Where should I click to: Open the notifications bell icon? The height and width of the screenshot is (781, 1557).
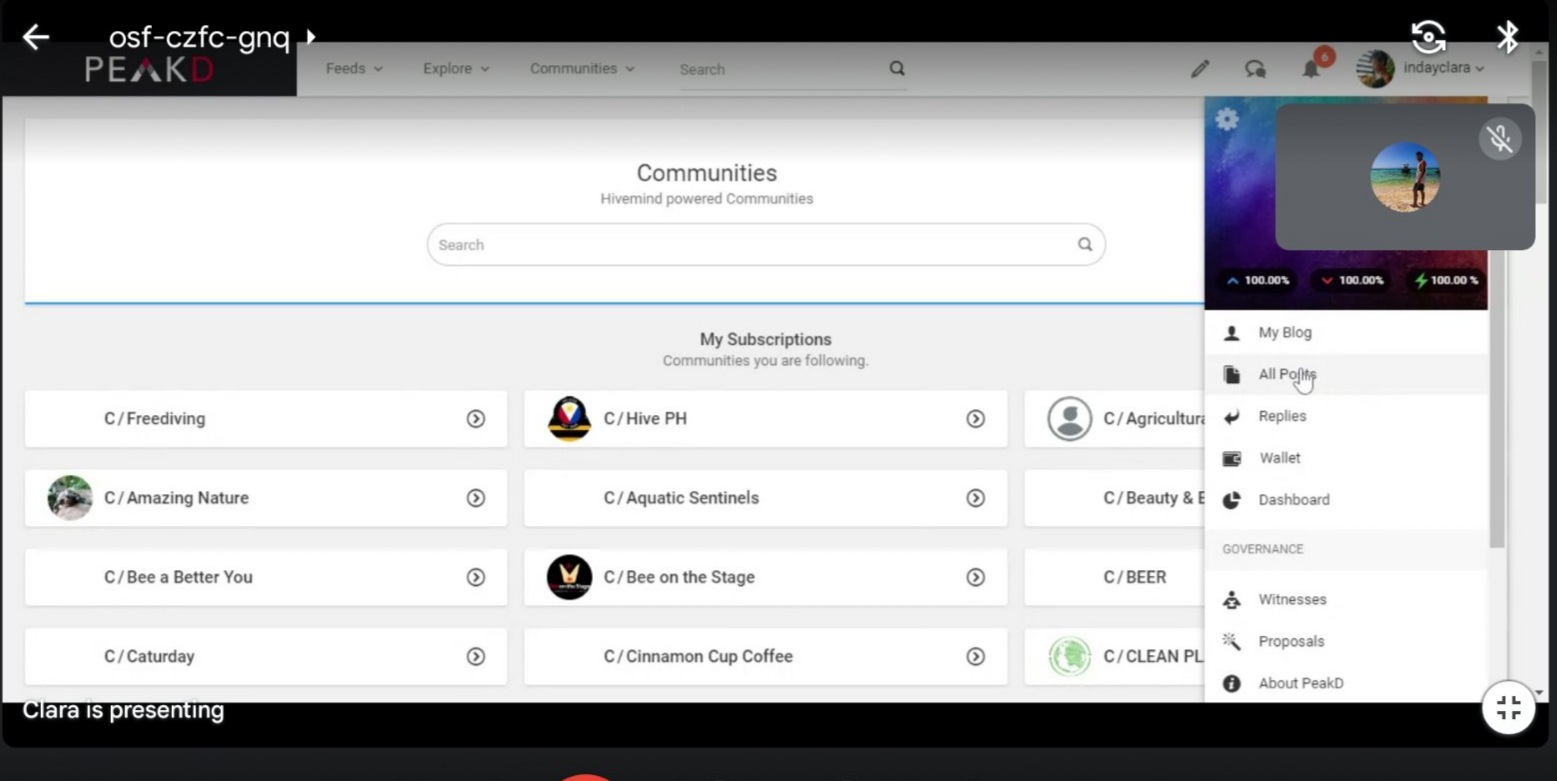pos(1311,69)
